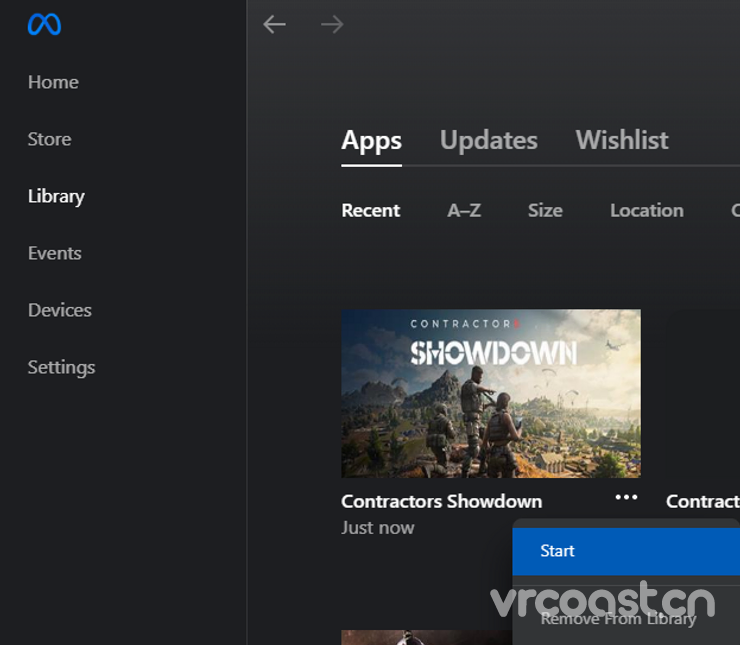Switch to the Wishlist tab
The height and width of the screenshot is (645, 740).
click(622, 140)
